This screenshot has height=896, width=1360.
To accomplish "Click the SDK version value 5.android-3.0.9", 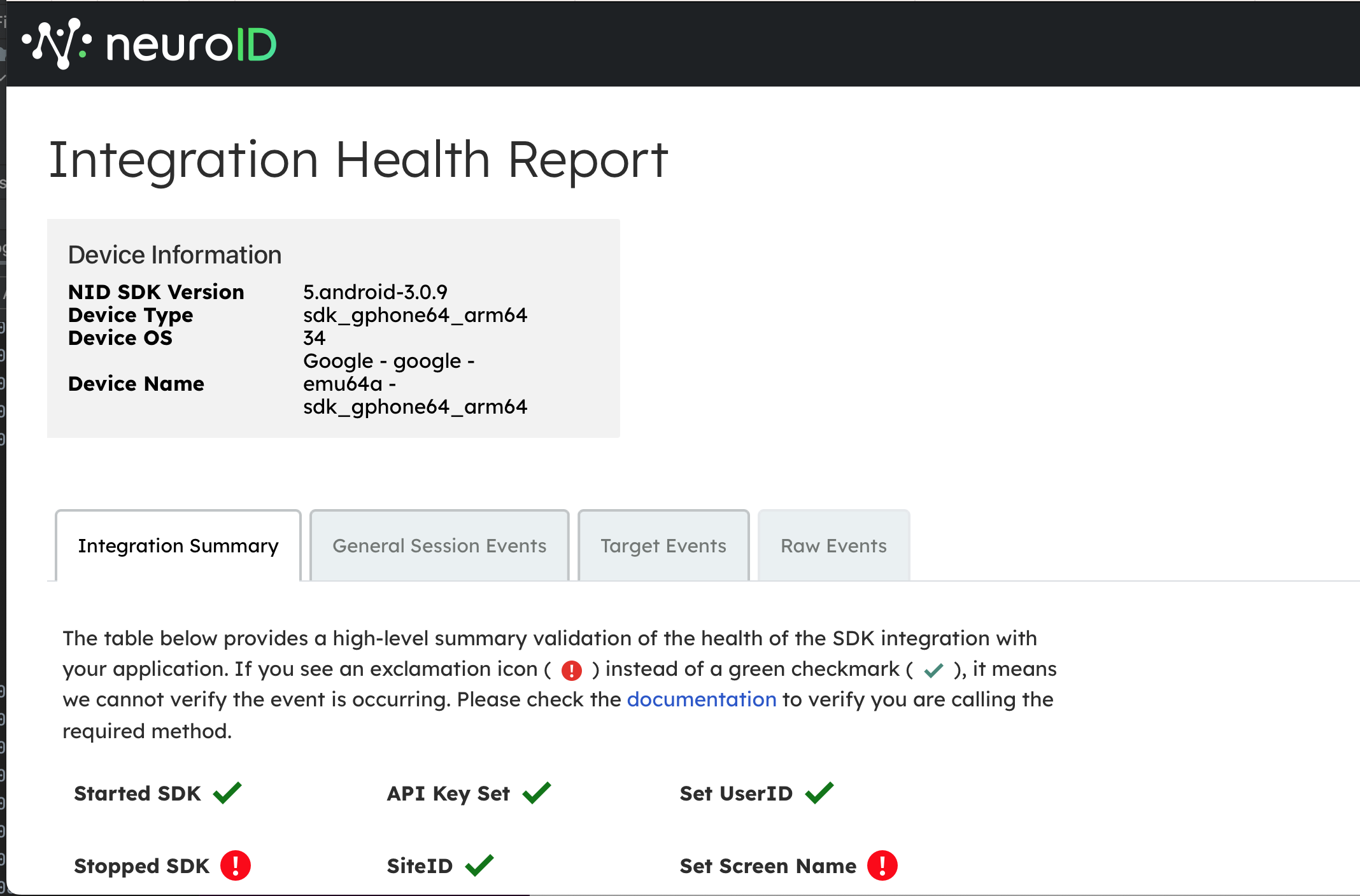I will click(x=375, y=292).
